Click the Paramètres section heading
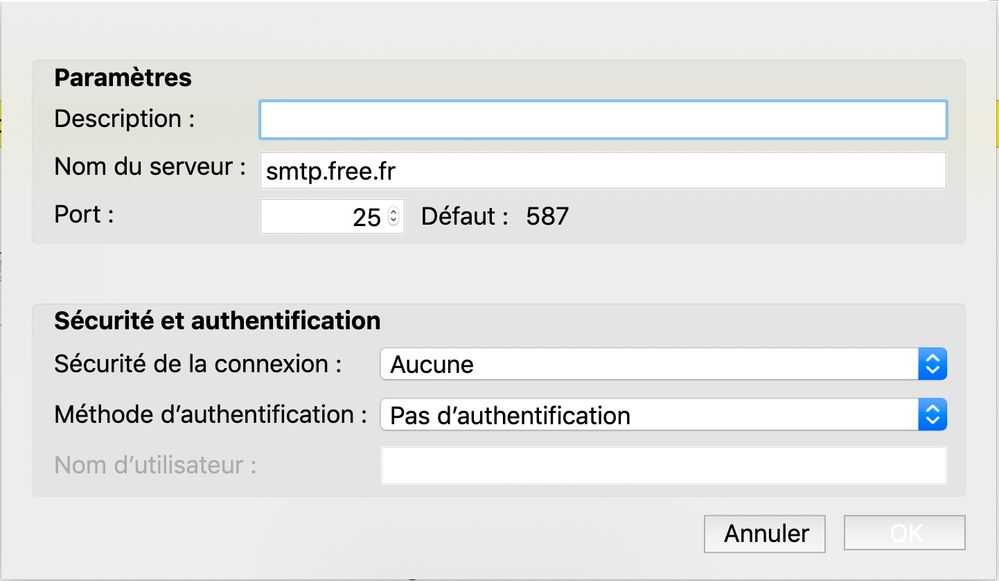 point(123,77)
